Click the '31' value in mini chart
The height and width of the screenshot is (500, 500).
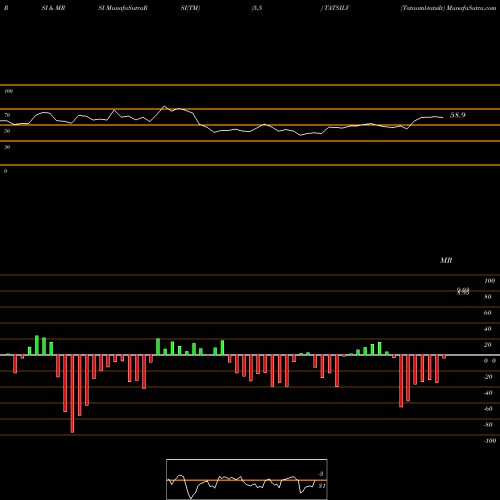321,486
